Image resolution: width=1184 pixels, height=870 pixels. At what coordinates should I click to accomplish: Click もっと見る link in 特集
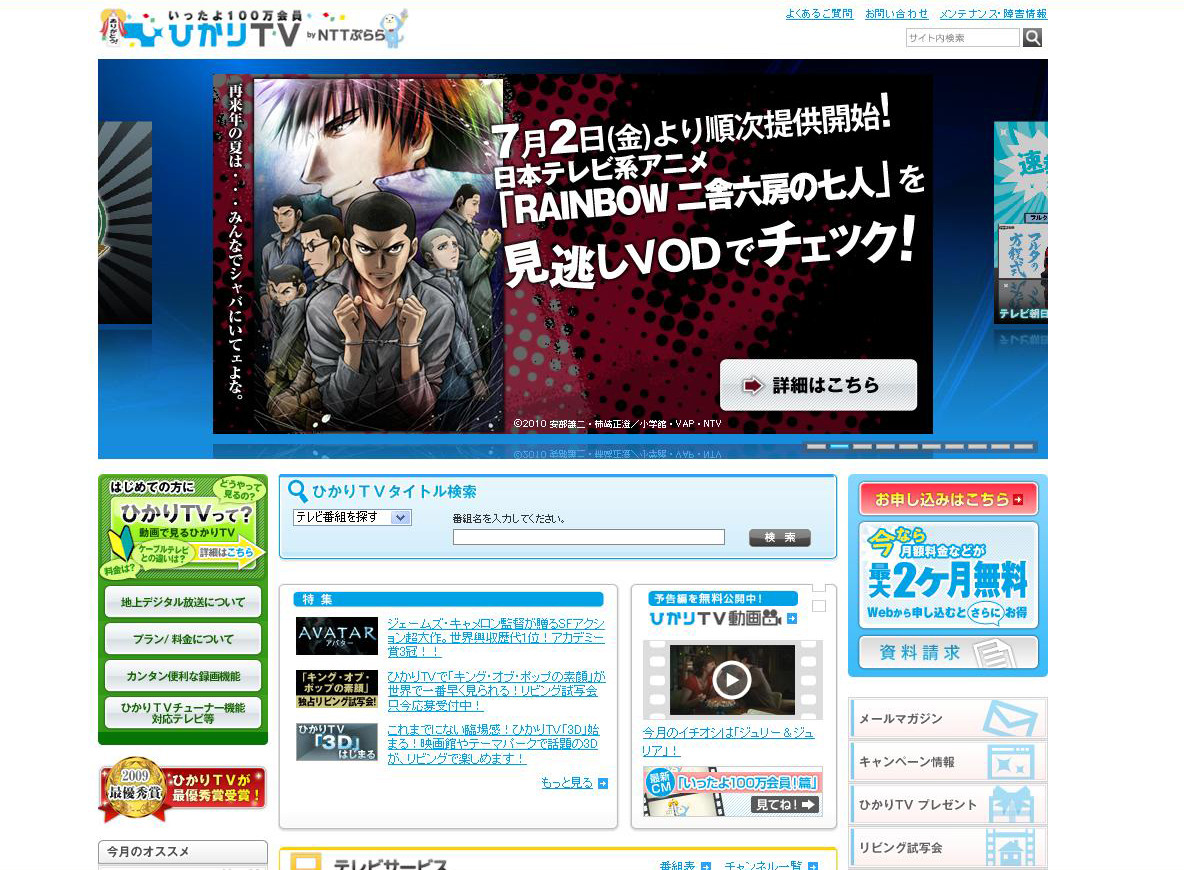pos(567,783)
